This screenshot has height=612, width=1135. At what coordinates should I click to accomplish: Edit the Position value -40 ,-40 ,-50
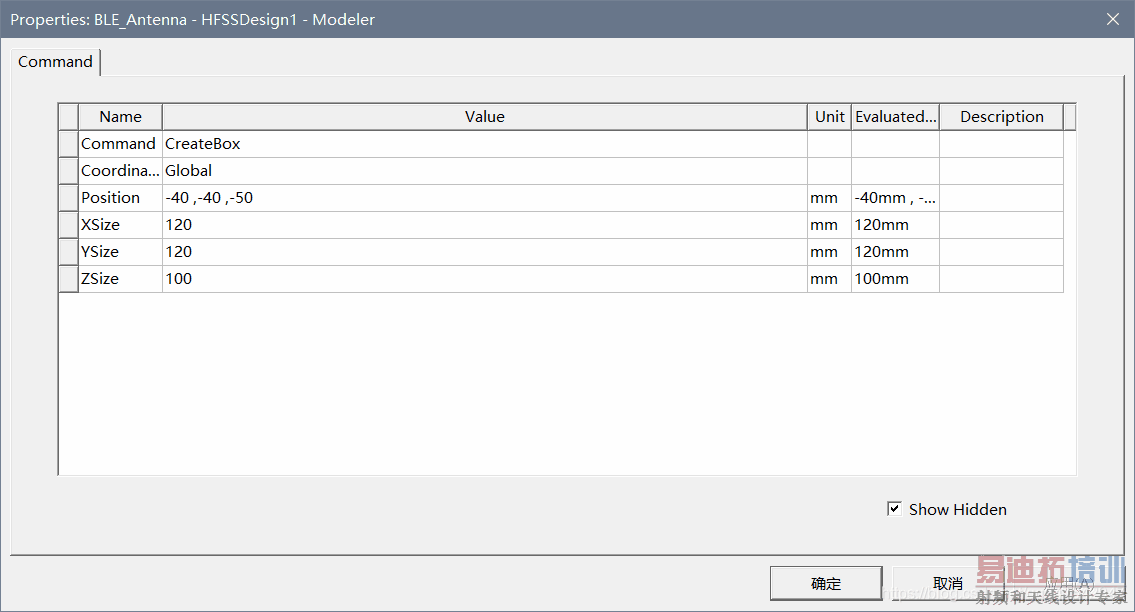tap(484, 198)
